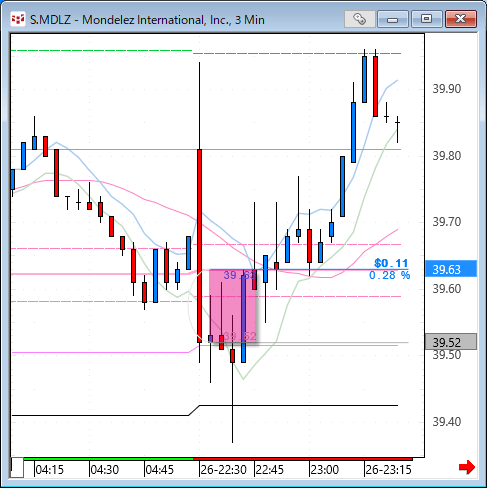The width and height of the screenshot is (487, 488).
Task: Click the 0.28 % percentage text
Action: (389, 275)
